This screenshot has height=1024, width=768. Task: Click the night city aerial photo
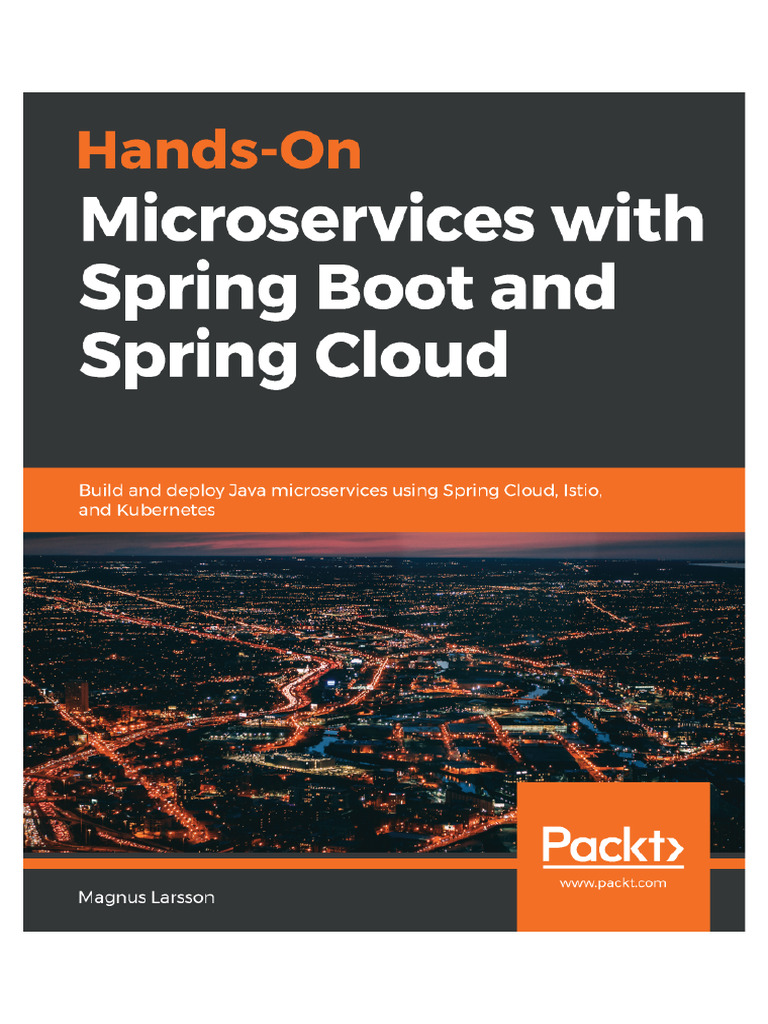384,692
